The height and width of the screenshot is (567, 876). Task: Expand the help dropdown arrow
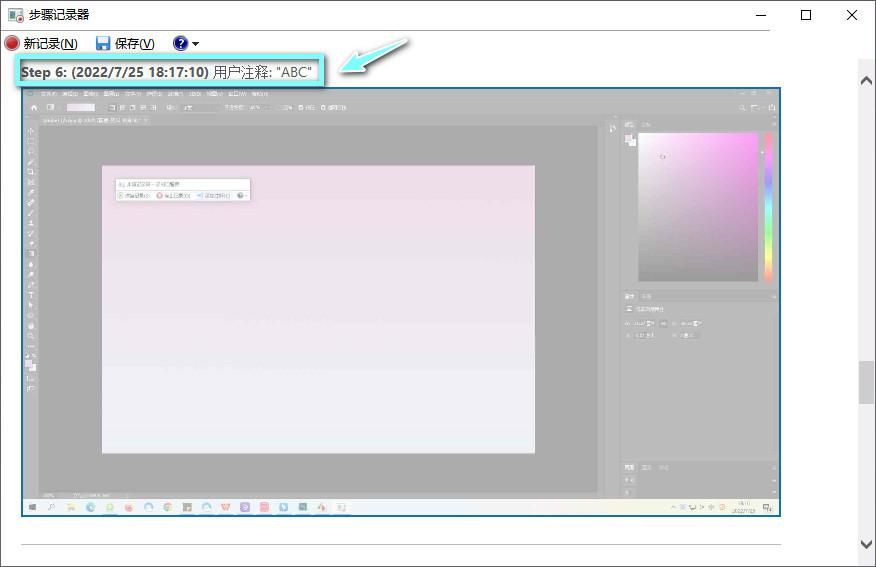coord(196,44)
